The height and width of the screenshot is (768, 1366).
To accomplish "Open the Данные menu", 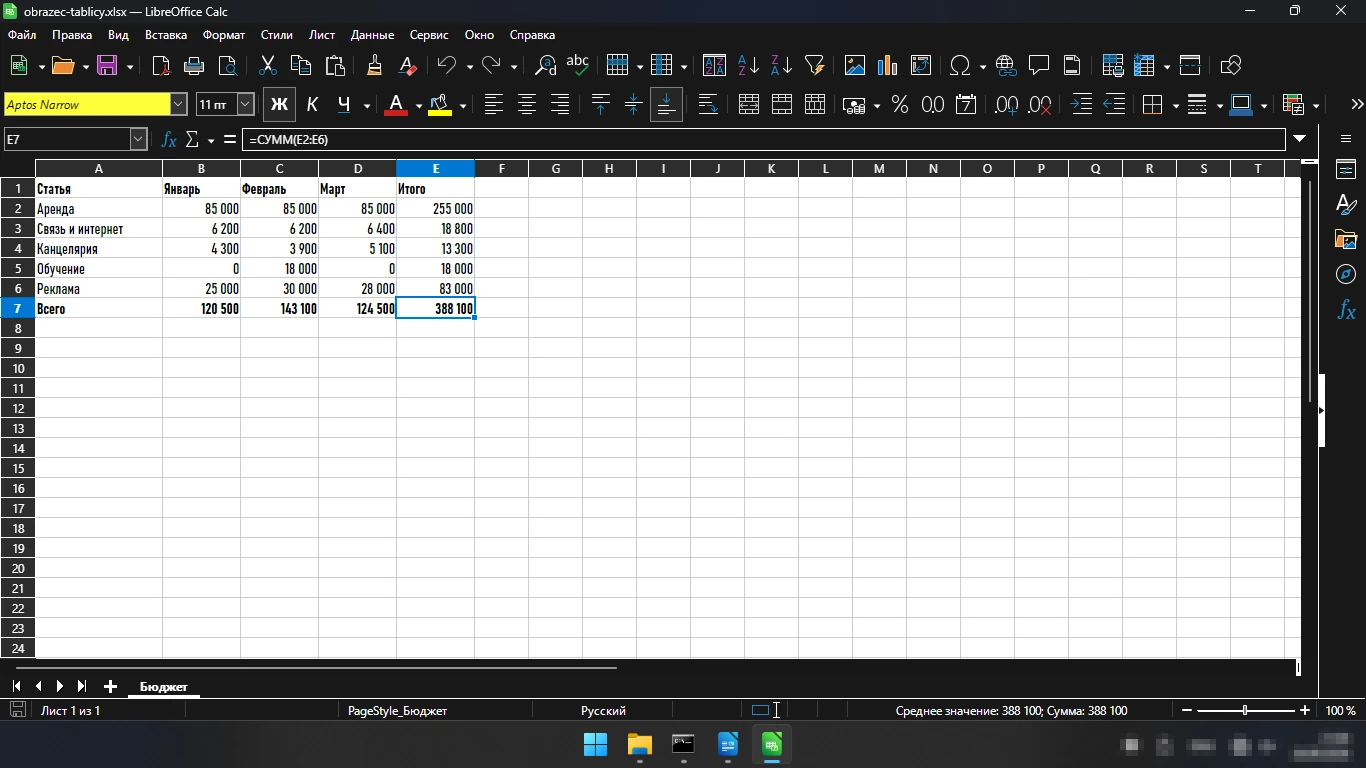I will pos(372,35).
